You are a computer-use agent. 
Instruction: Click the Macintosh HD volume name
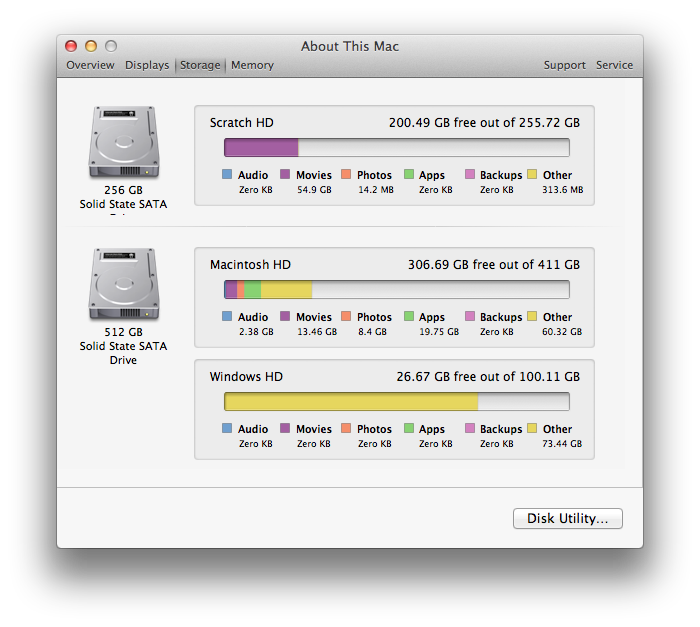250,265
